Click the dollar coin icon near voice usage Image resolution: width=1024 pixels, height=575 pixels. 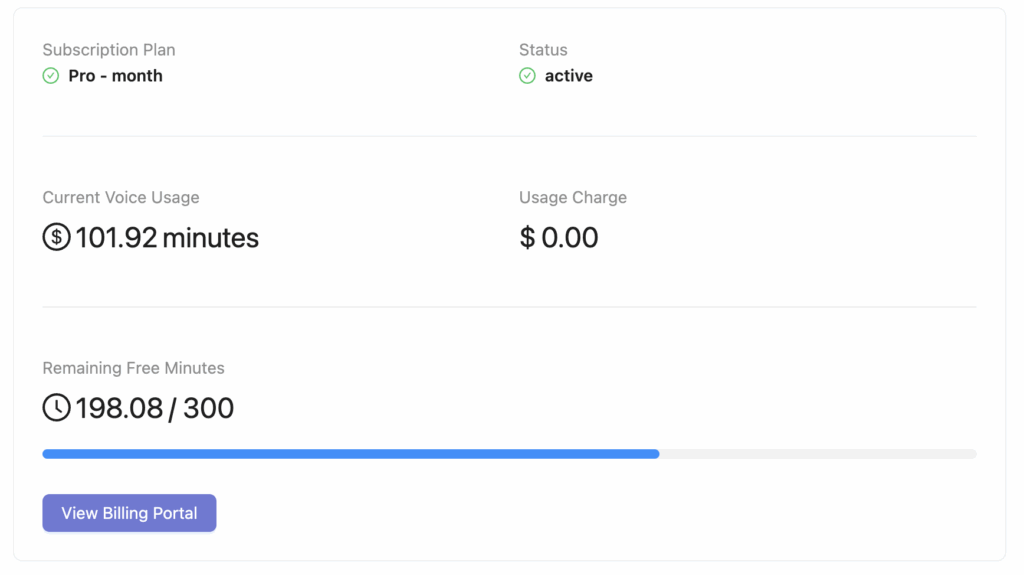pyautogui.click(x=57, y=237)
